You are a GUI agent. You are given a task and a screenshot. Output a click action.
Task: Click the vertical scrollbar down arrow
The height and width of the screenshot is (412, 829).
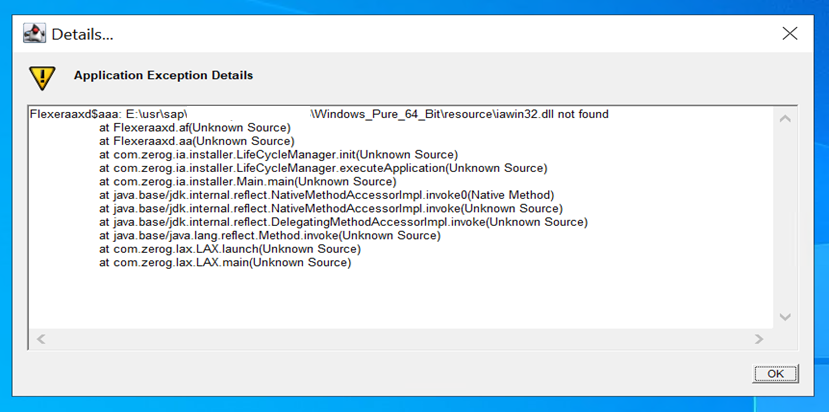(x=785, y=317)
